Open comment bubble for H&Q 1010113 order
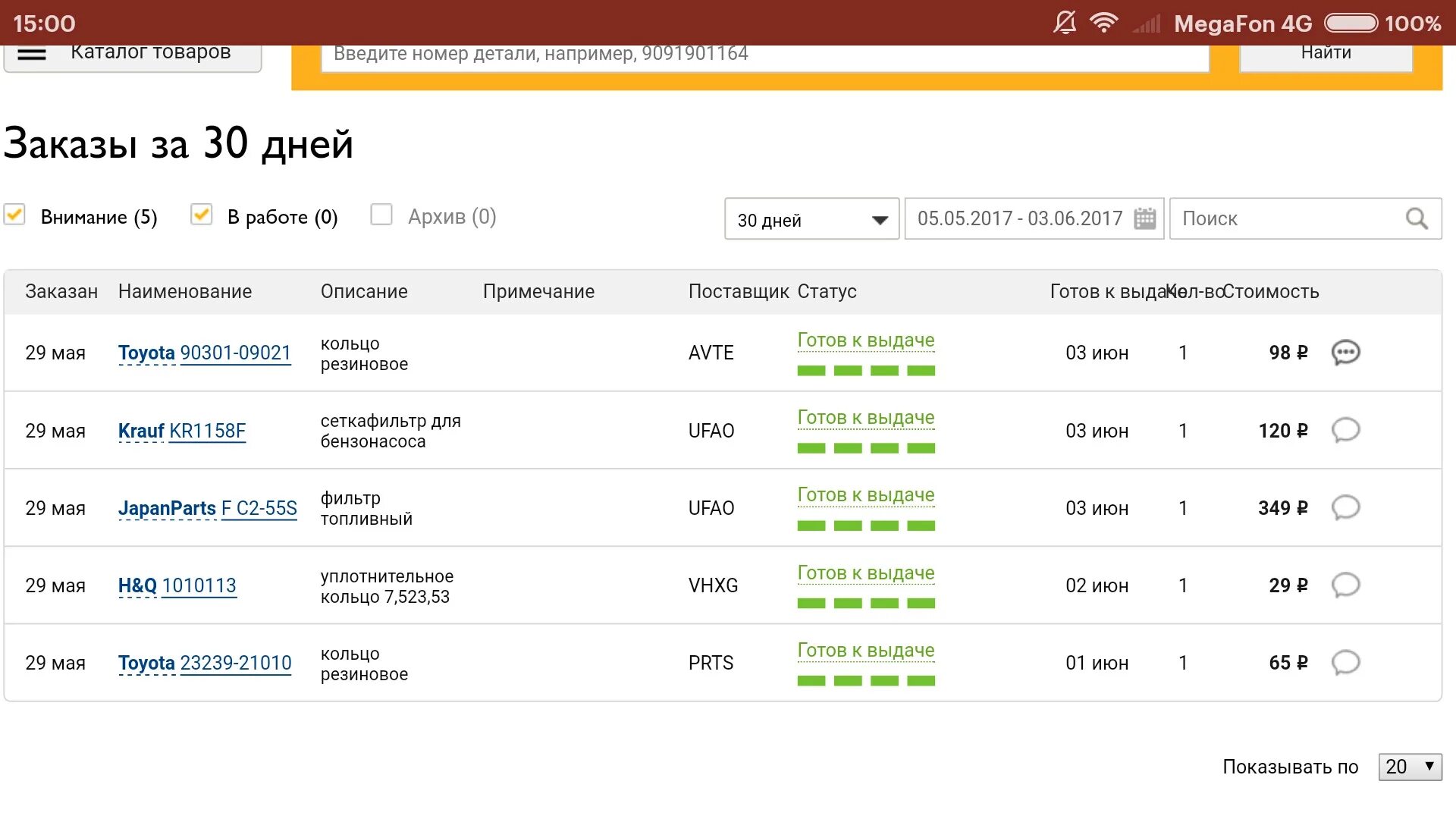Screen dimensions: 1456x819 tap(1345, 585)
